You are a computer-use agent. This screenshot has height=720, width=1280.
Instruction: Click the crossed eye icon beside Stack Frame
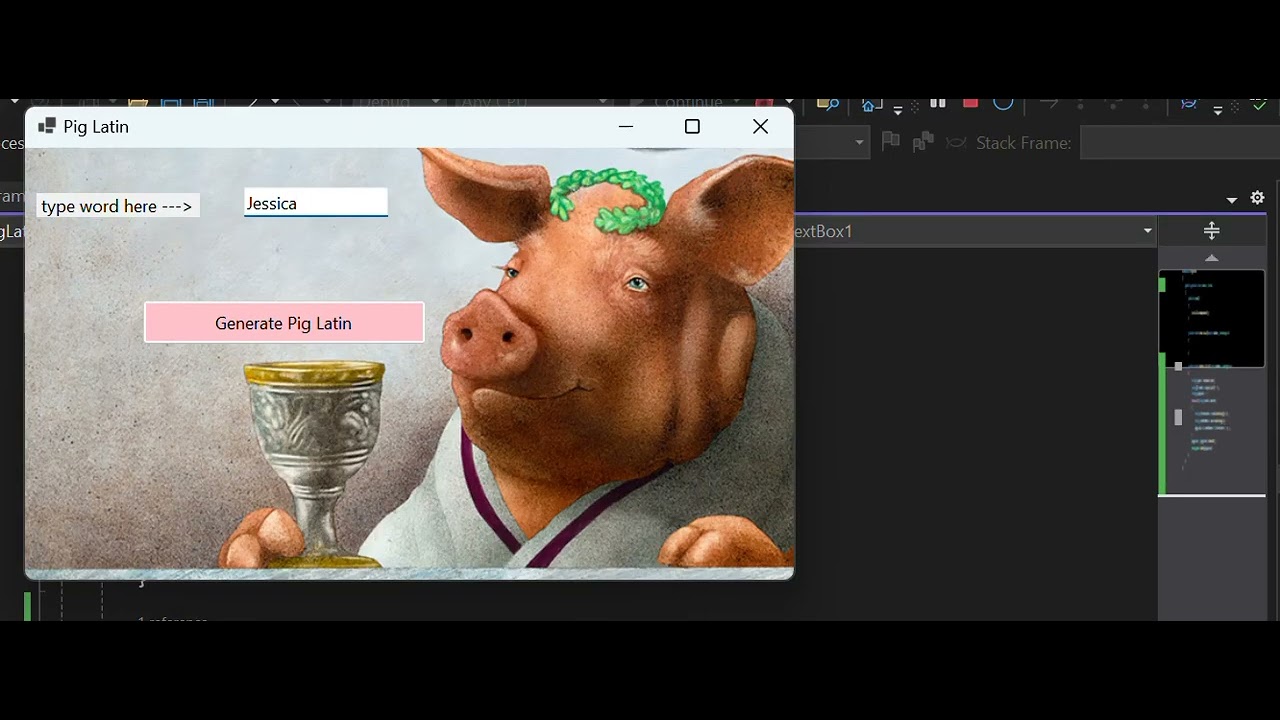click(956, 143)
